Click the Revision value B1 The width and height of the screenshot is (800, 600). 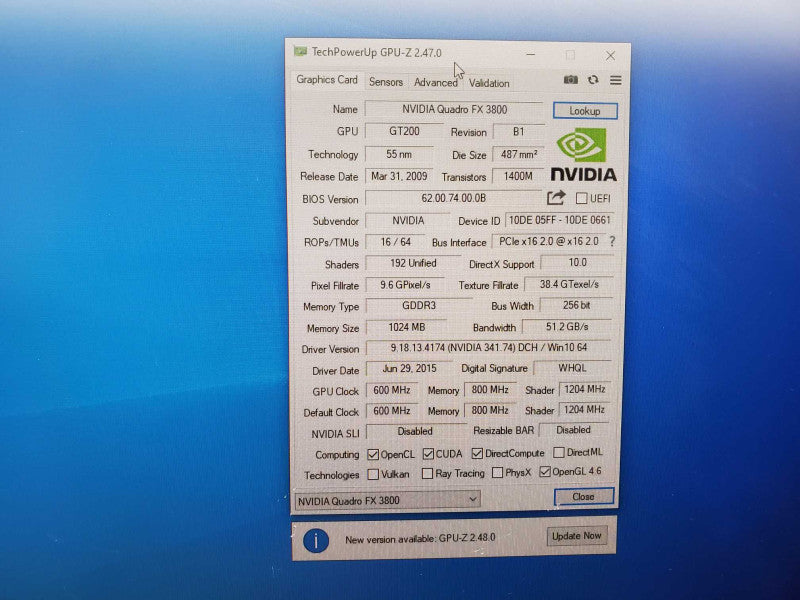coord(518,132)
